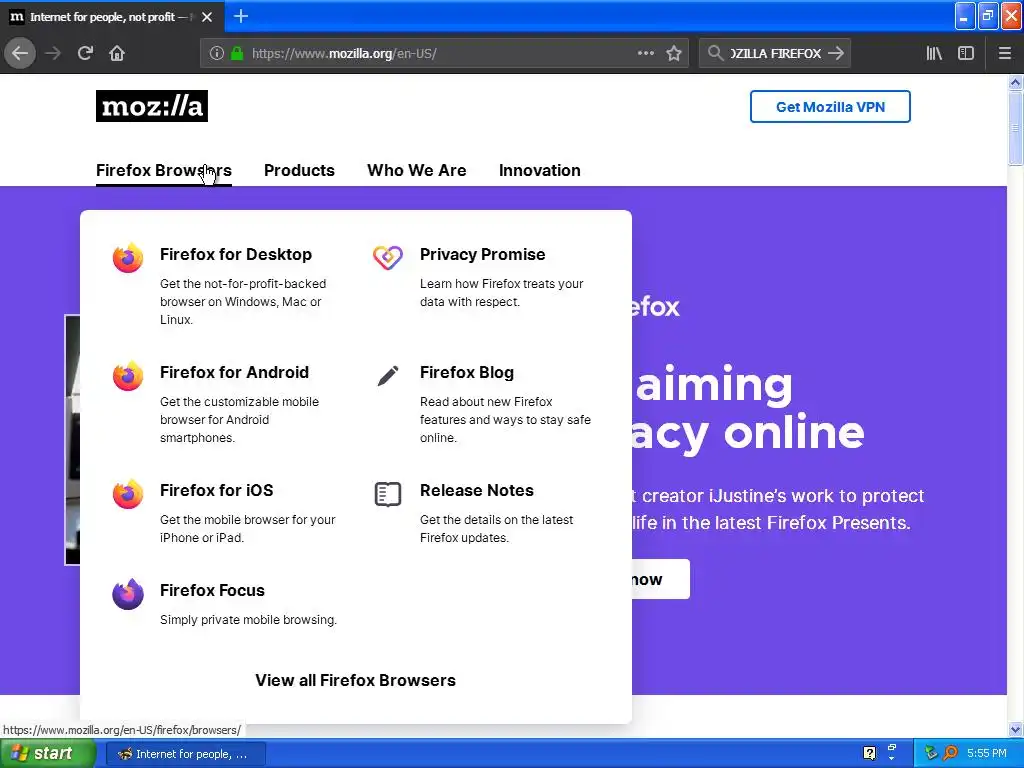Click the purple Firefox Focus logo icon
The image size is (1024, 768).
tap(127, 594)
